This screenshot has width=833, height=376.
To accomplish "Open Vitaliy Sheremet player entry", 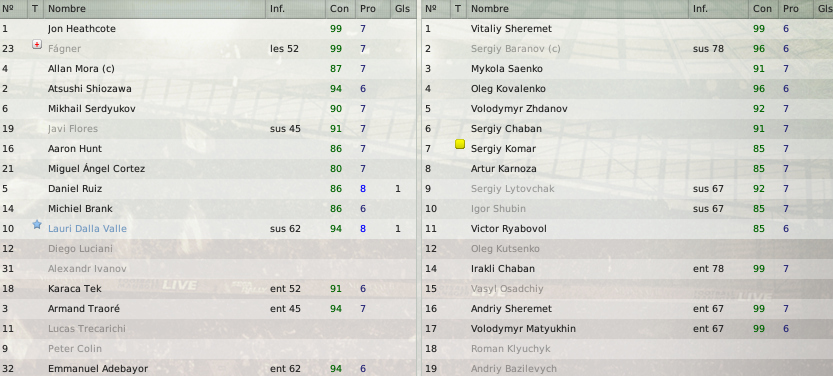I will point(511,29).
